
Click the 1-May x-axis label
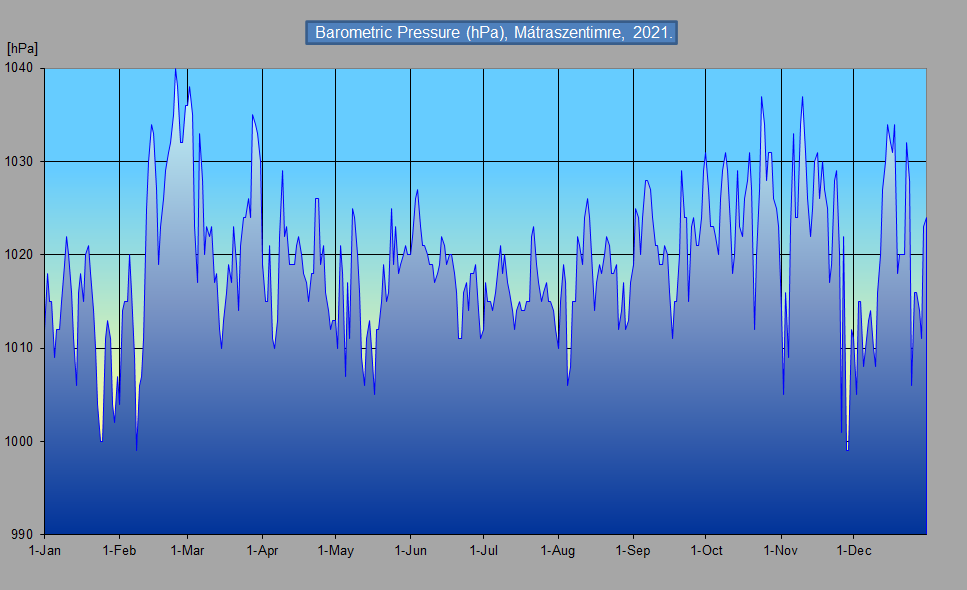(x=335, y=550)
